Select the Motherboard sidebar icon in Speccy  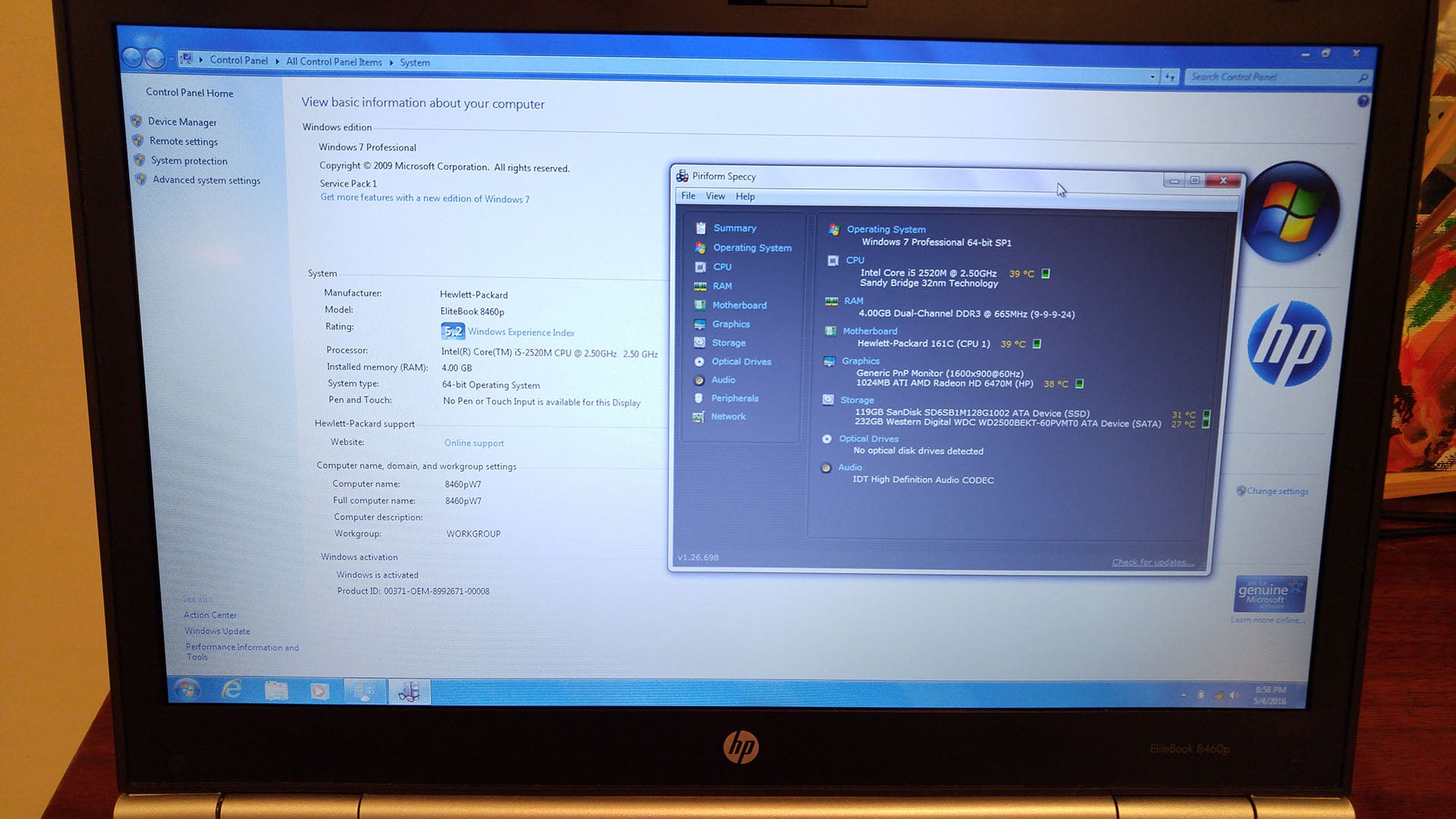point(700,305)
